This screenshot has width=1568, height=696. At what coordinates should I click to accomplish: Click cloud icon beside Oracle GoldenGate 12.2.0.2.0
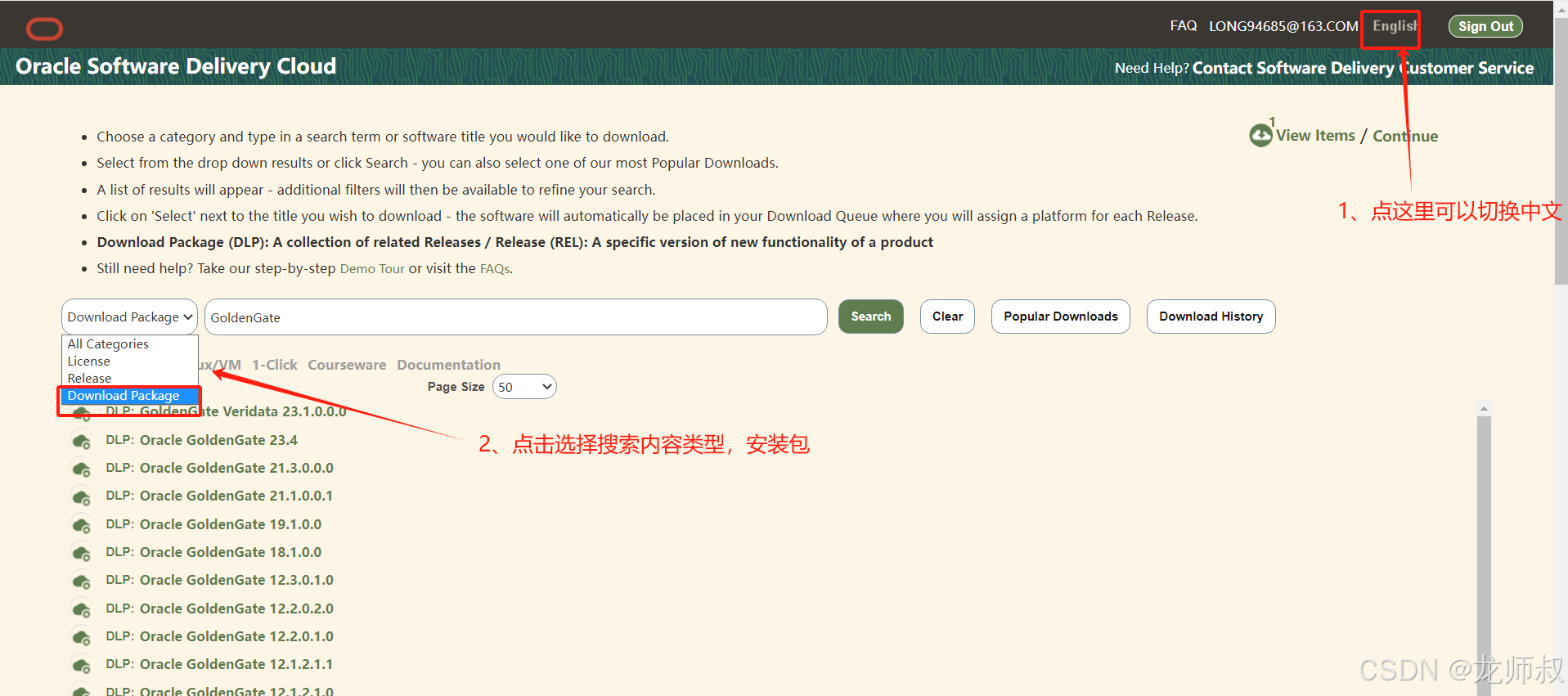[x=81, y=610]
